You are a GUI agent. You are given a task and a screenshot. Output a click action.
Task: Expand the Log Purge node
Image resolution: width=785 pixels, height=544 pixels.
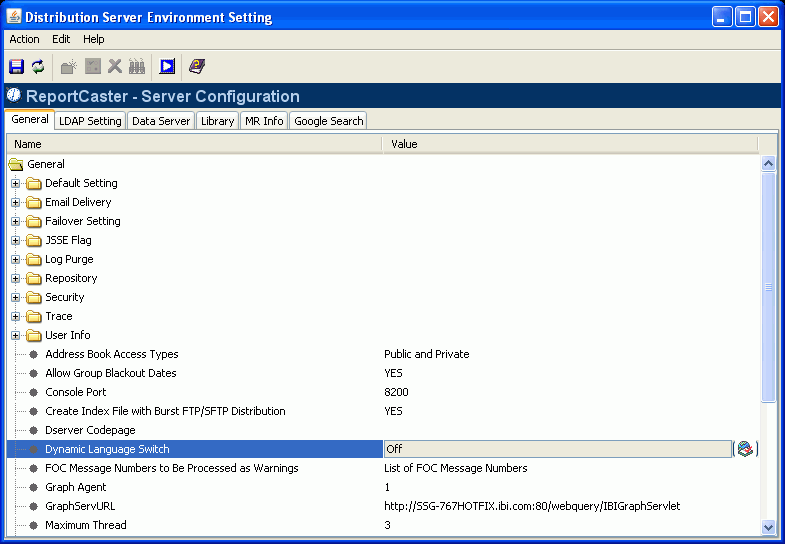point(16,259)
